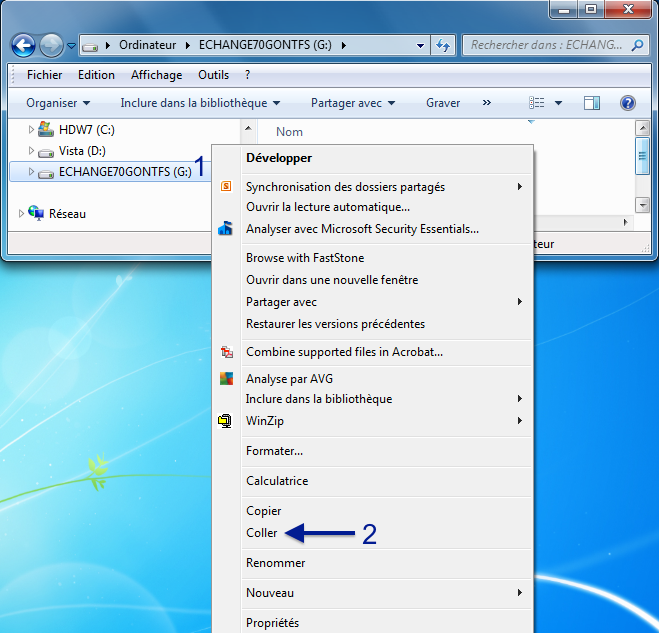Maximize the Explorer window
The width and height of the screenshot is (659, 633).
click(591, 9)
